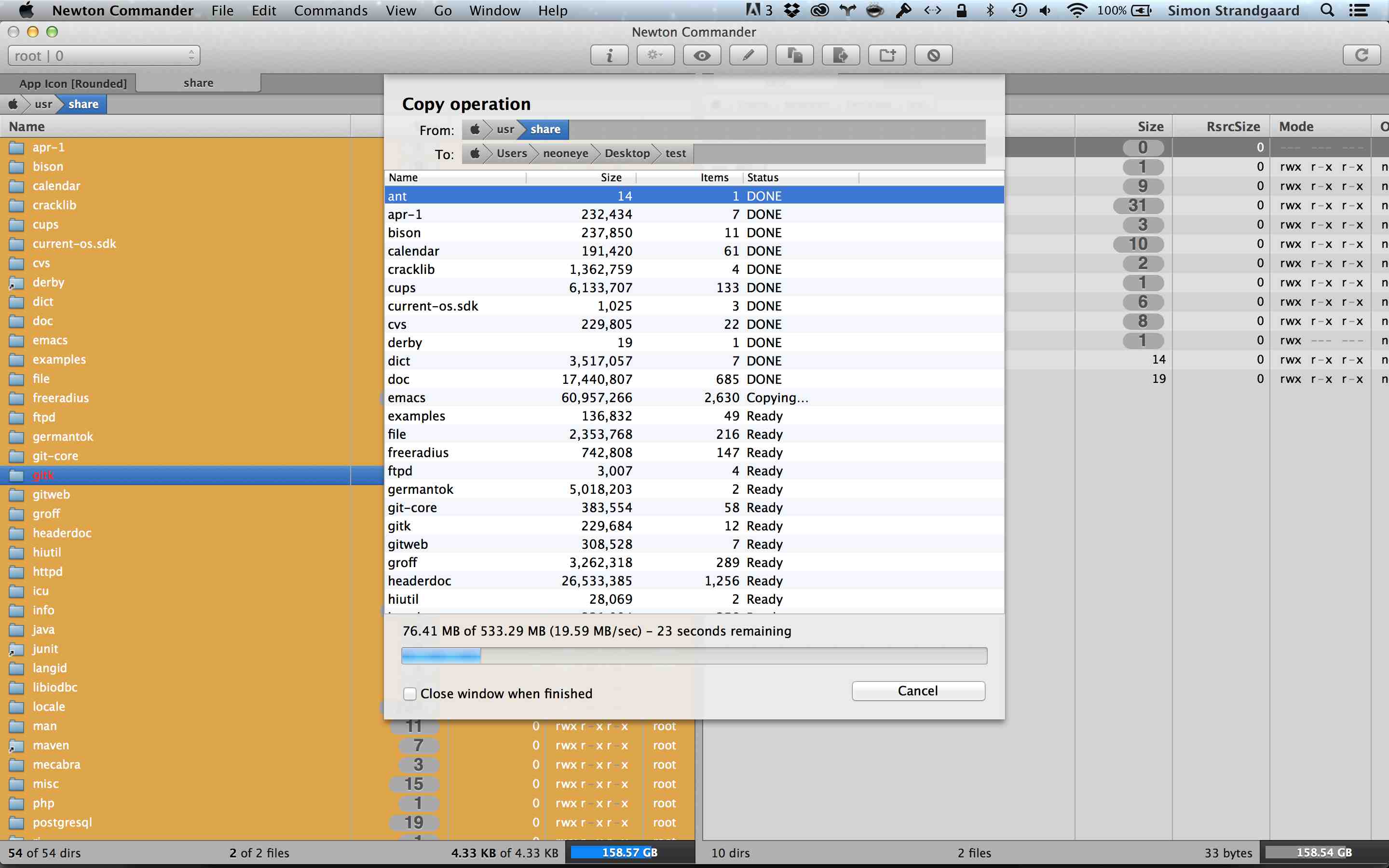Click the volume menu bar icon

click(1046, 10)
